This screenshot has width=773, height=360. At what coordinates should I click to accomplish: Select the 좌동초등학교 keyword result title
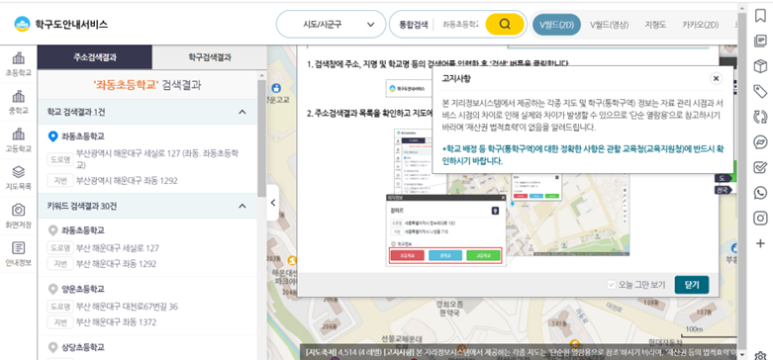pos(83,230)
